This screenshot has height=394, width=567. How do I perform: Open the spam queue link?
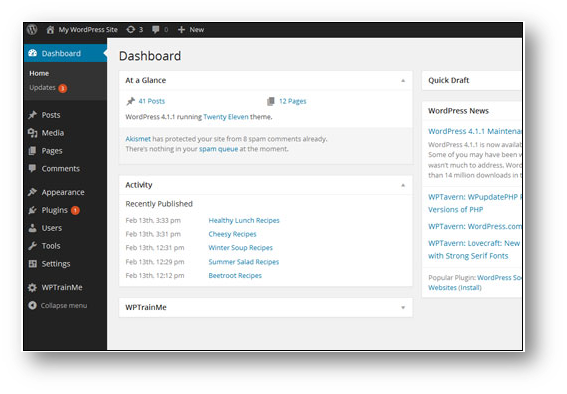(x=218, y=149)
